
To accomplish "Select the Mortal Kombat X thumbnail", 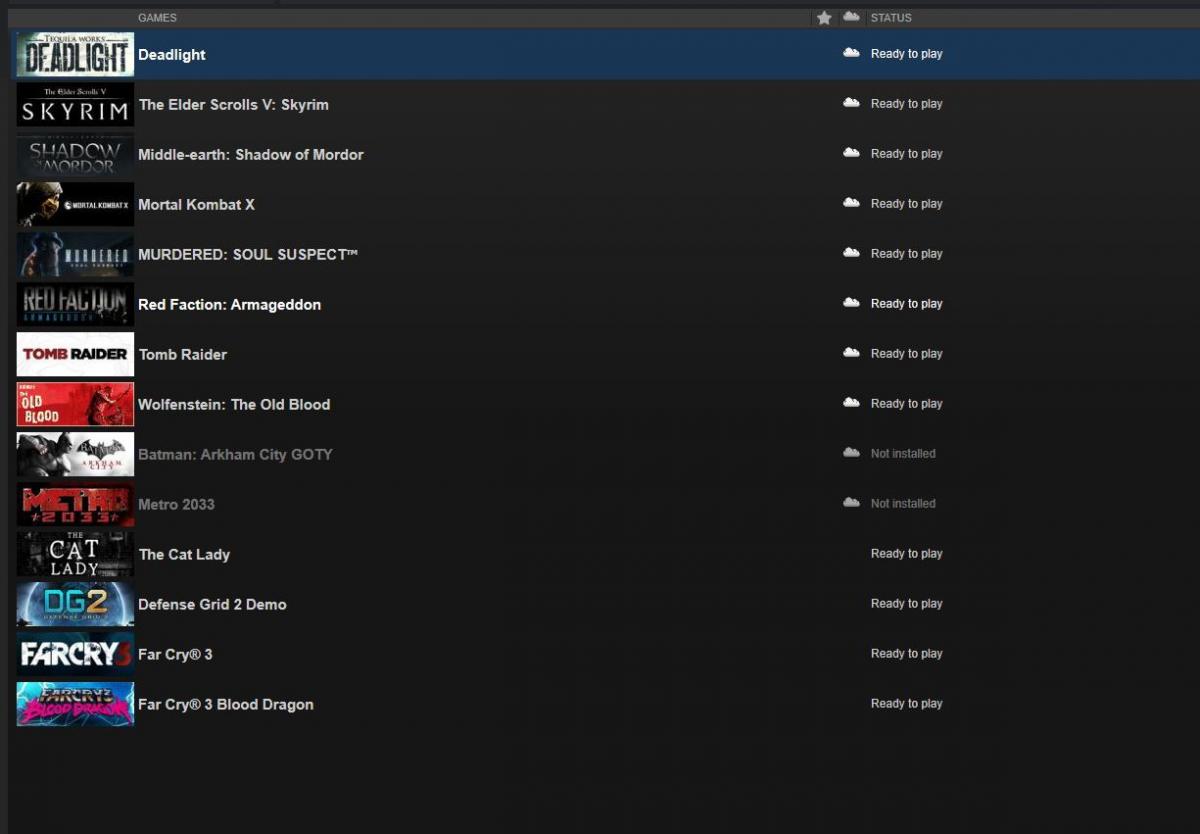I will 75,204.
